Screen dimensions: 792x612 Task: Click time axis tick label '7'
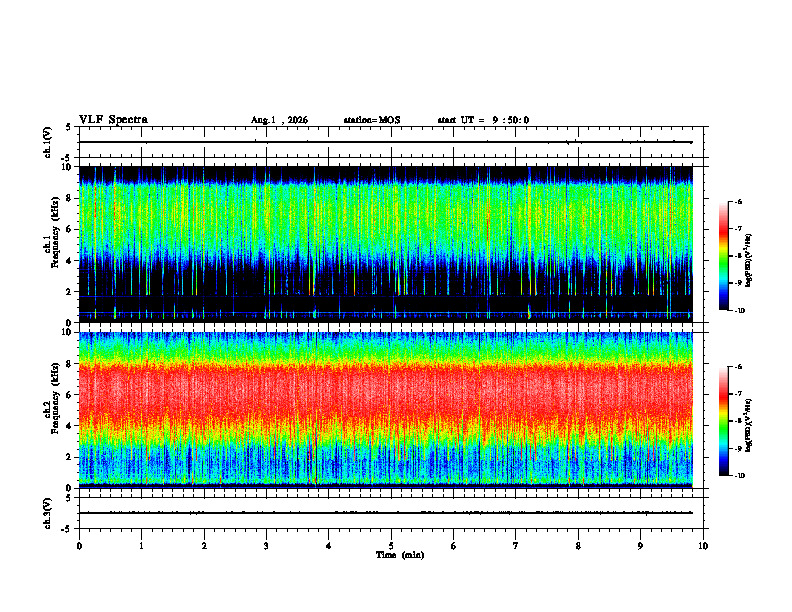point(516,546)
